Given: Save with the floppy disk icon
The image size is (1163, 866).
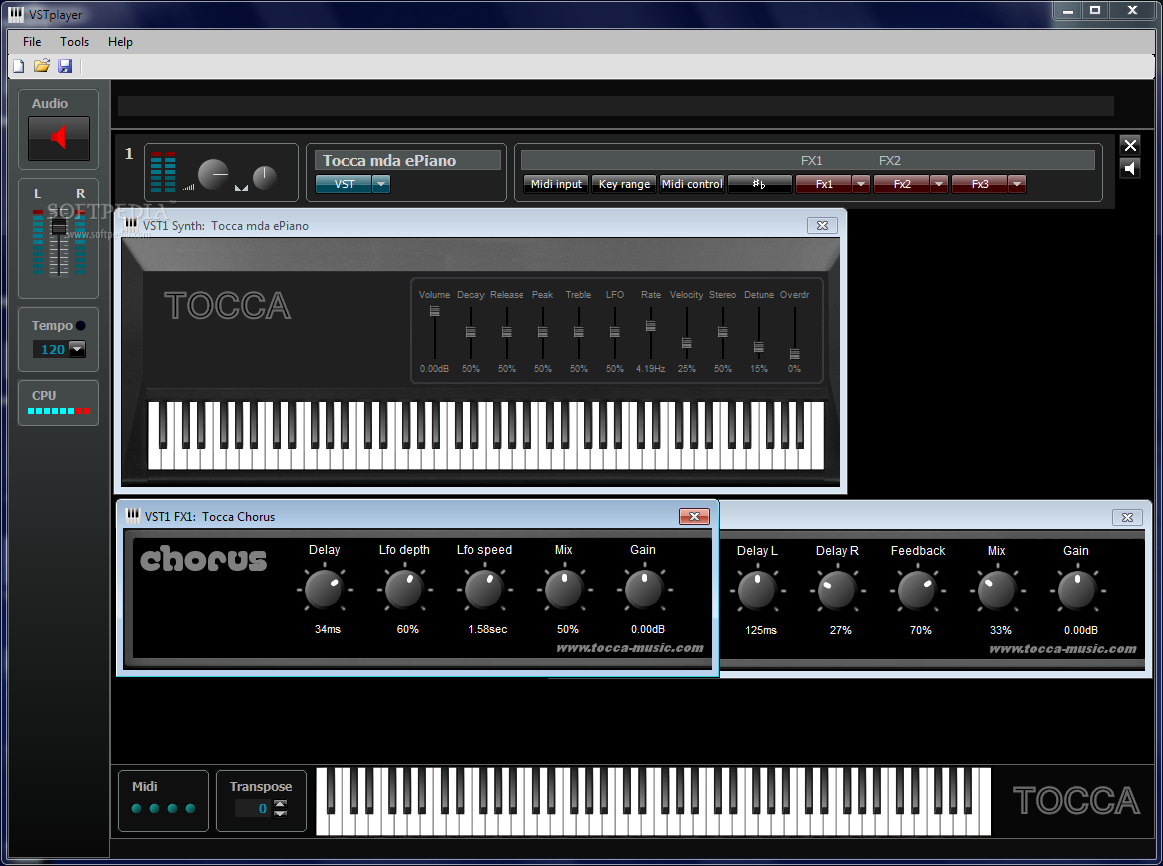Looking at the screenshot, I should tap(65, 66).
